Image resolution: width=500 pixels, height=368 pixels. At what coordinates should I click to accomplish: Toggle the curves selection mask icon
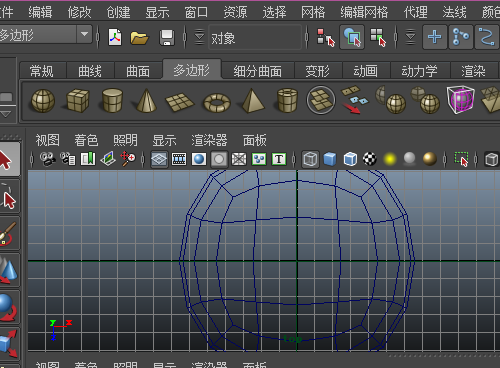coord(487,37)
